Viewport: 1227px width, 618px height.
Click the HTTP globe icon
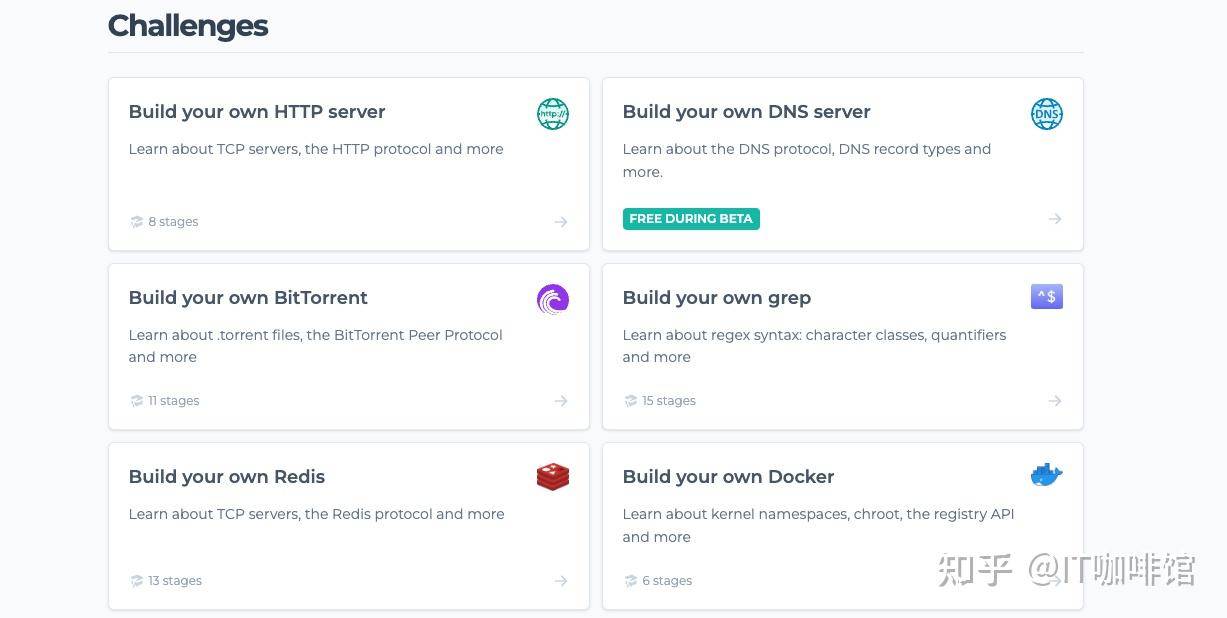(x=552, y=114)
